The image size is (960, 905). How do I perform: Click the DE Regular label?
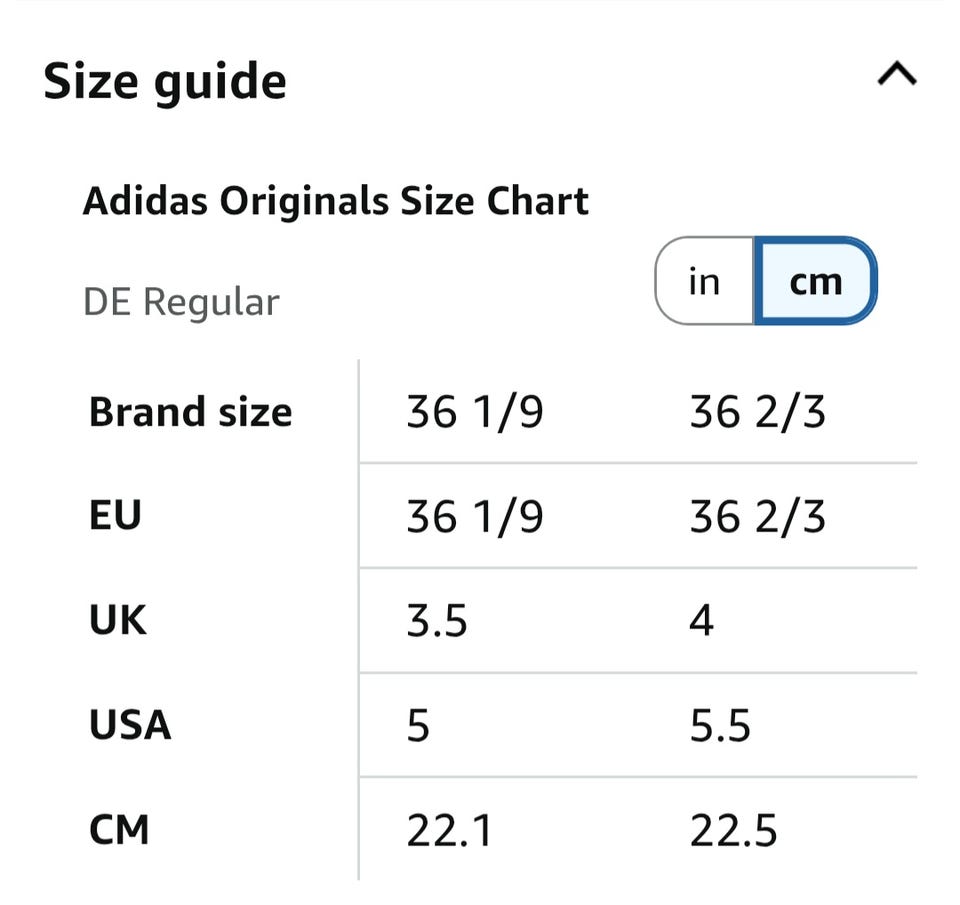pyautogui.click(x=181, y=302)
